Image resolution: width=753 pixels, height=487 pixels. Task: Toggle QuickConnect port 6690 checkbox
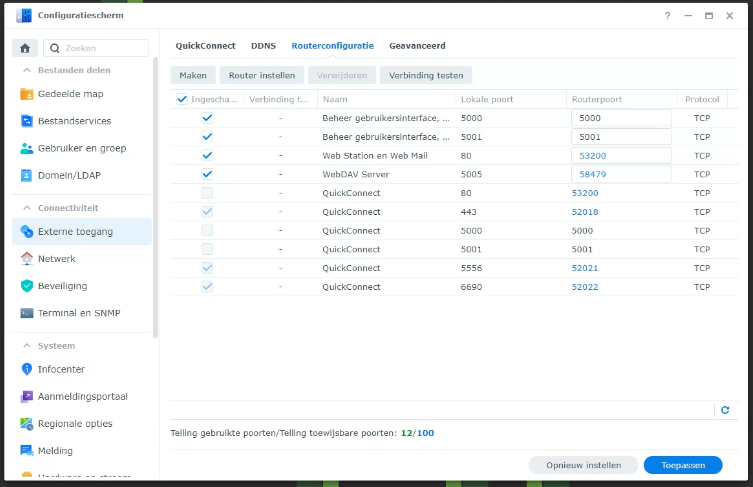coord(207,287)
